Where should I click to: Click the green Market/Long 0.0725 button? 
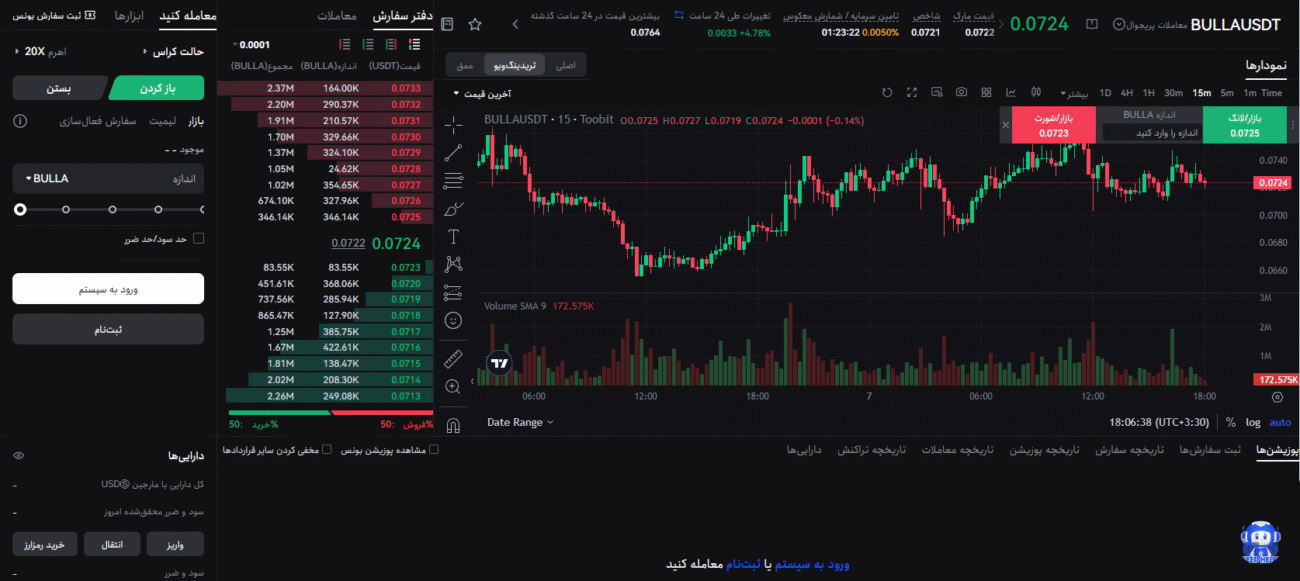click(x=1245, y=125)
